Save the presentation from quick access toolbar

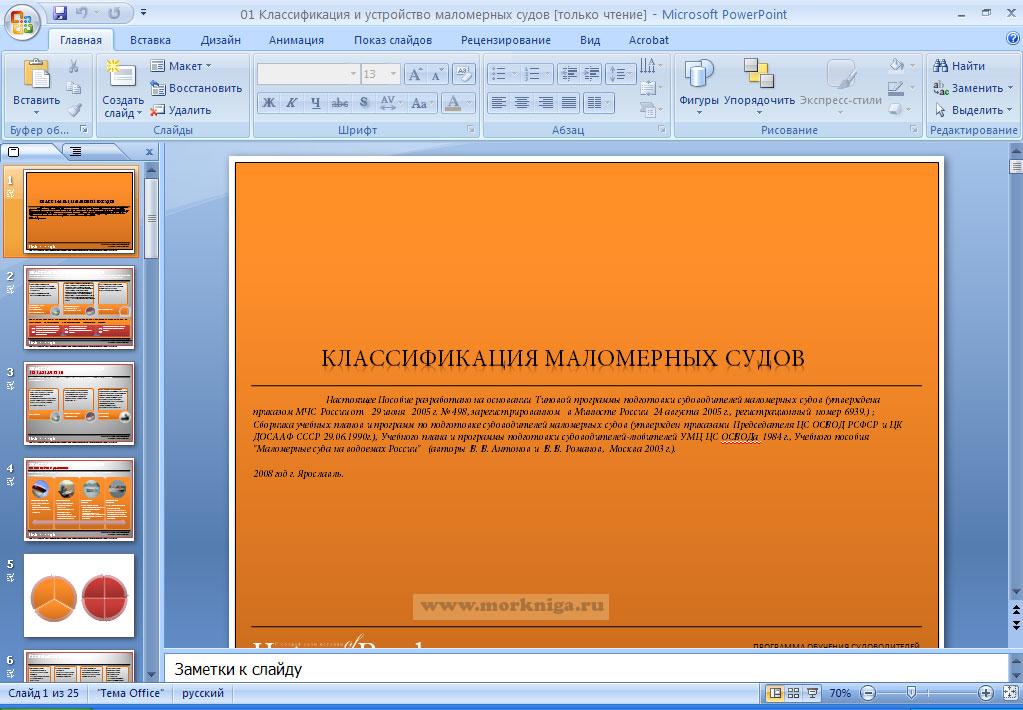[60, 14]
